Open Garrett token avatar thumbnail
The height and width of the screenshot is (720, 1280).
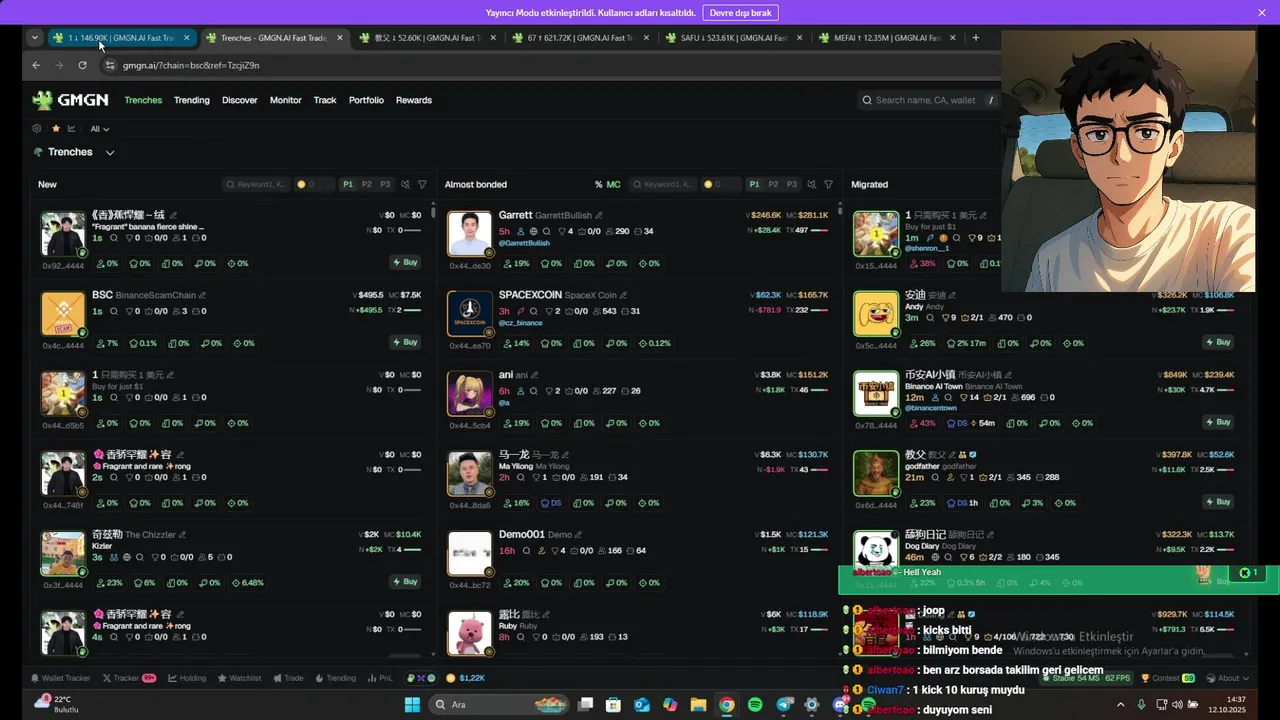469,233
